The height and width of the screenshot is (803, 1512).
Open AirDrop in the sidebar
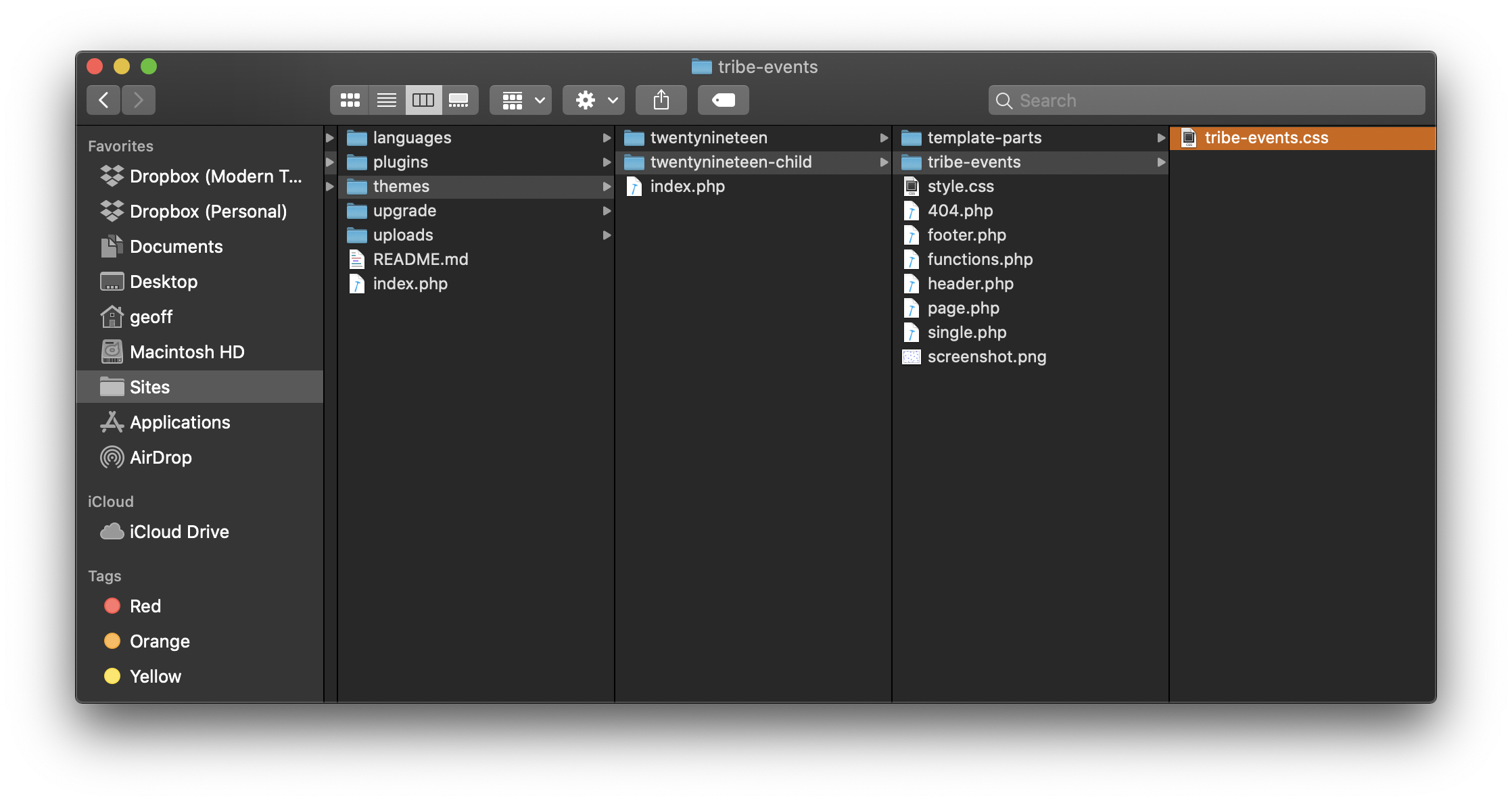click(200, 458)
